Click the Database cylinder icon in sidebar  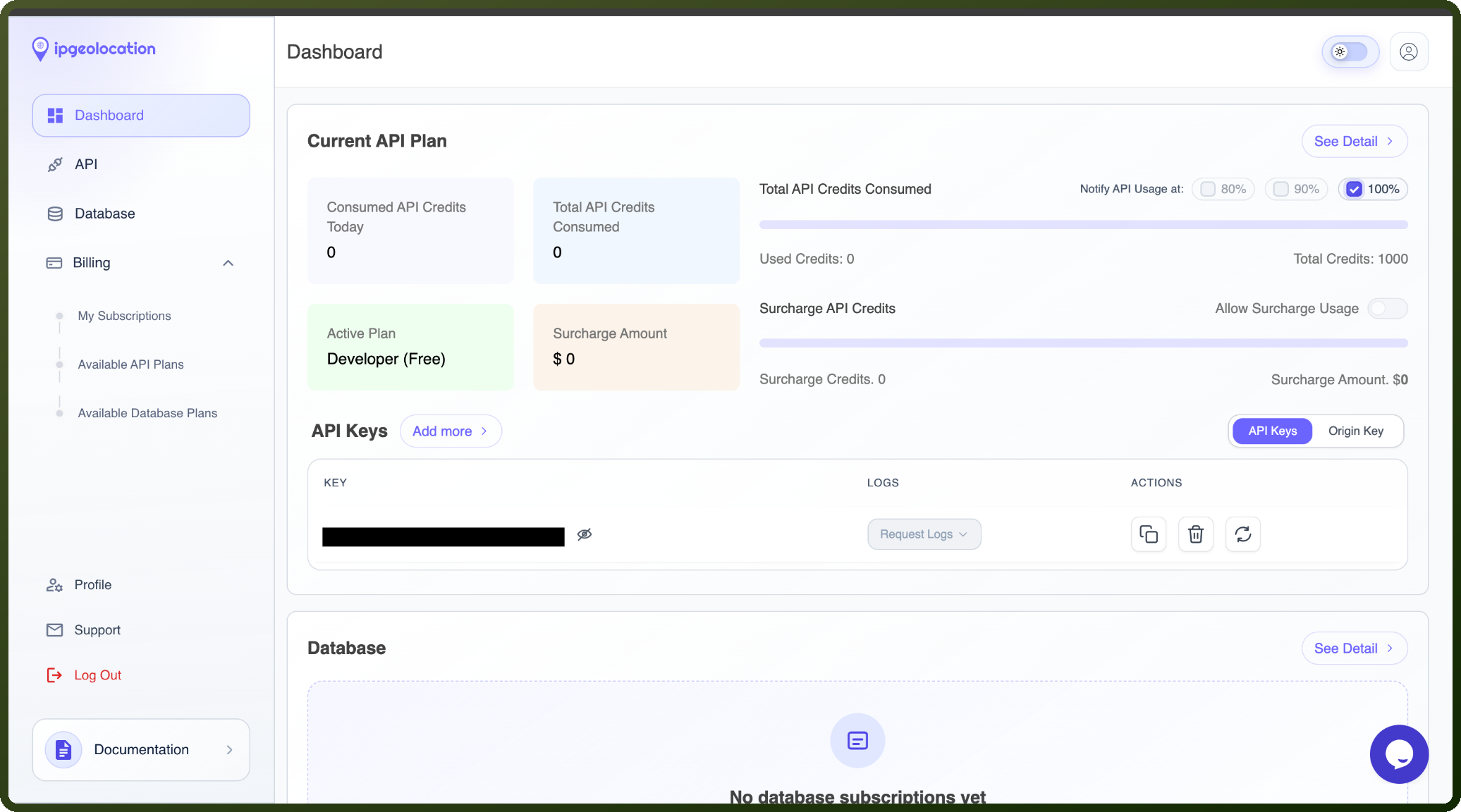tap(55, 214)
